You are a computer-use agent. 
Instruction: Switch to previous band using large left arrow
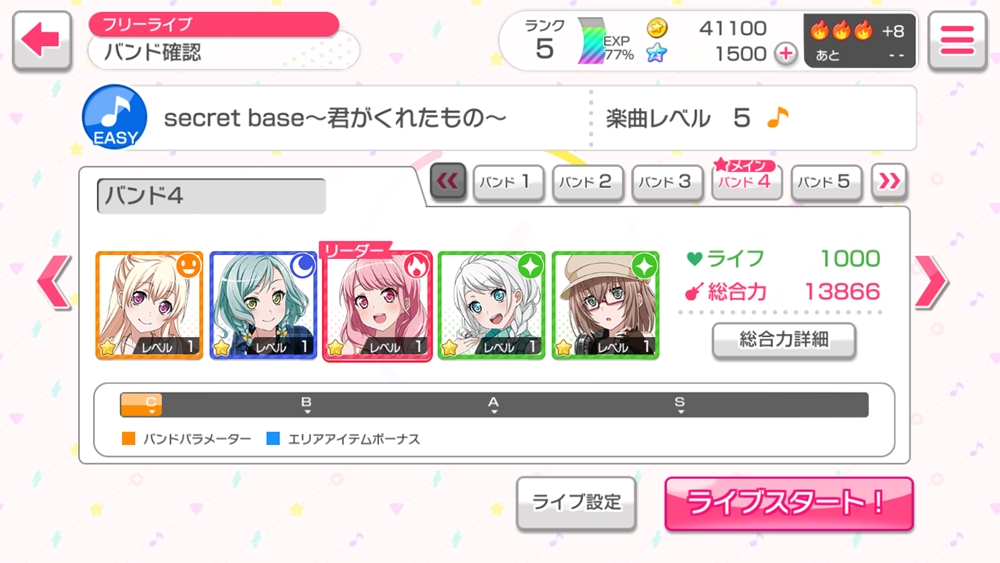click(54, 282)
